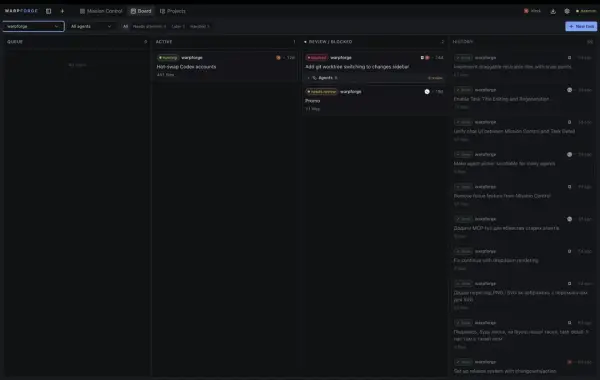Open the Projects tab

point(173,11)
